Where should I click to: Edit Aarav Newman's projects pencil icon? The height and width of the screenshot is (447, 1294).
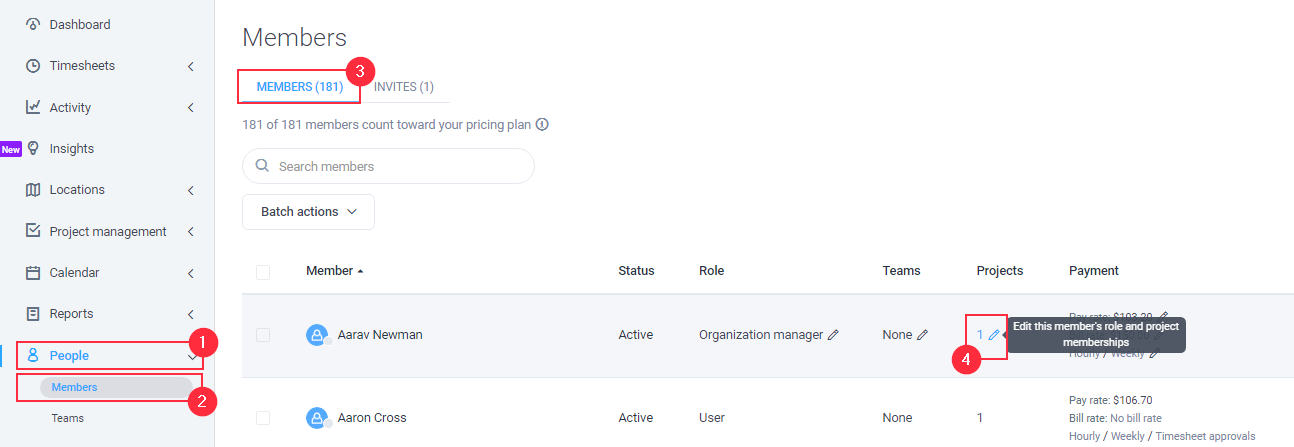click(993, 335)
